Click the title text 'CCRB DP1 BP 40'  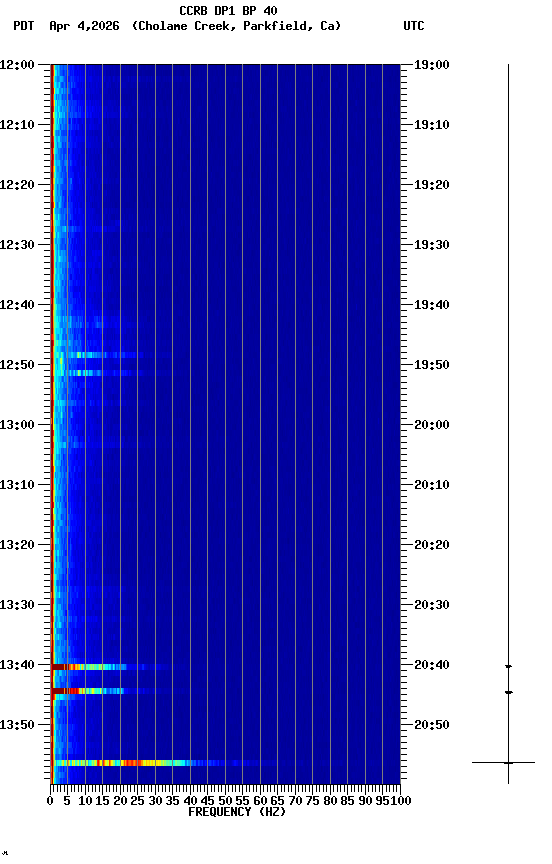pyautogui.click(x=228, y=10)
